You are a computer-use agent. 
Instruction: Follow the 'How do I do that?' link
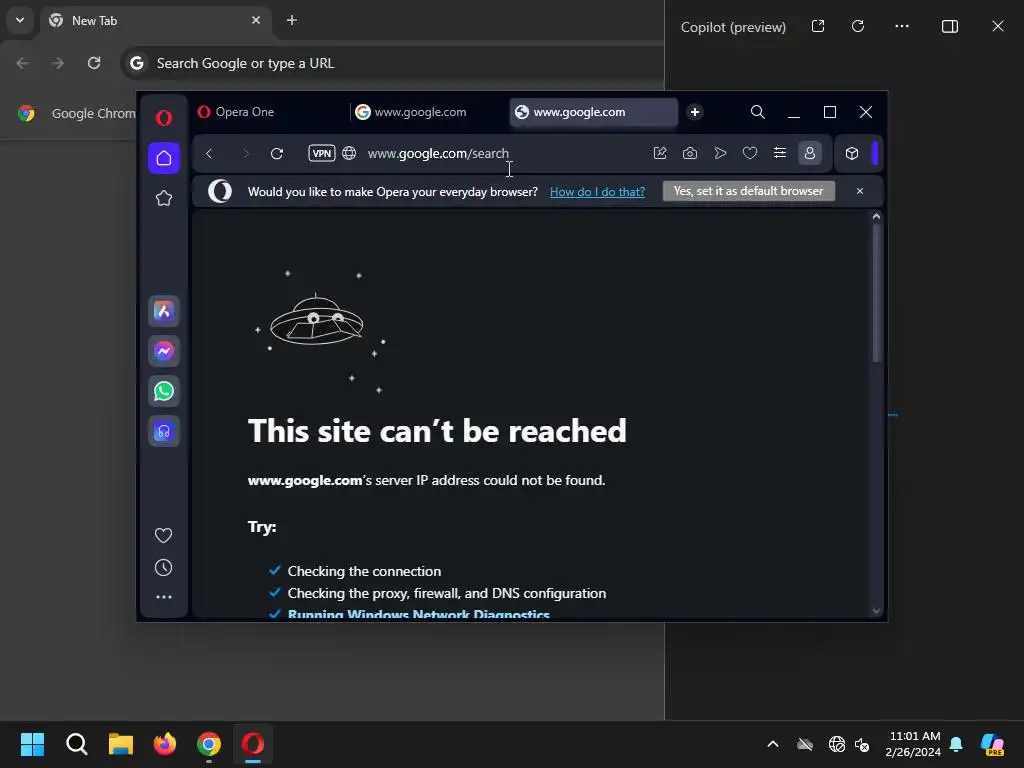[597, 191]
